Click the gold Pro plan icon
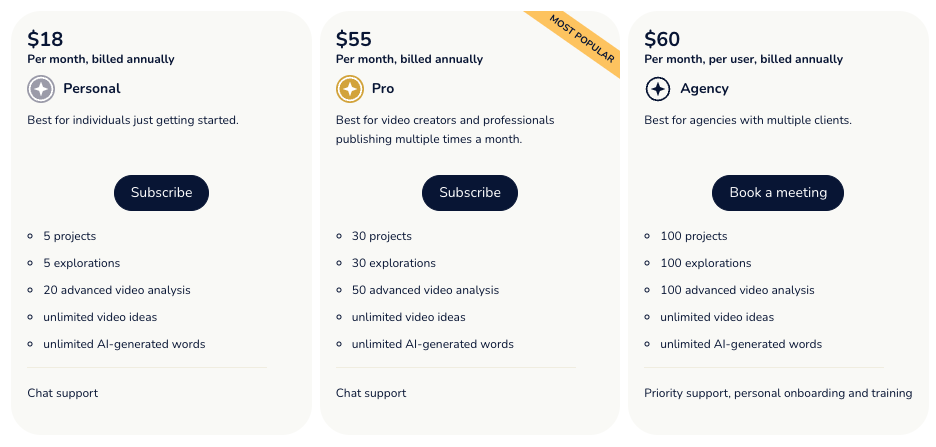 (x=350, y=89)
